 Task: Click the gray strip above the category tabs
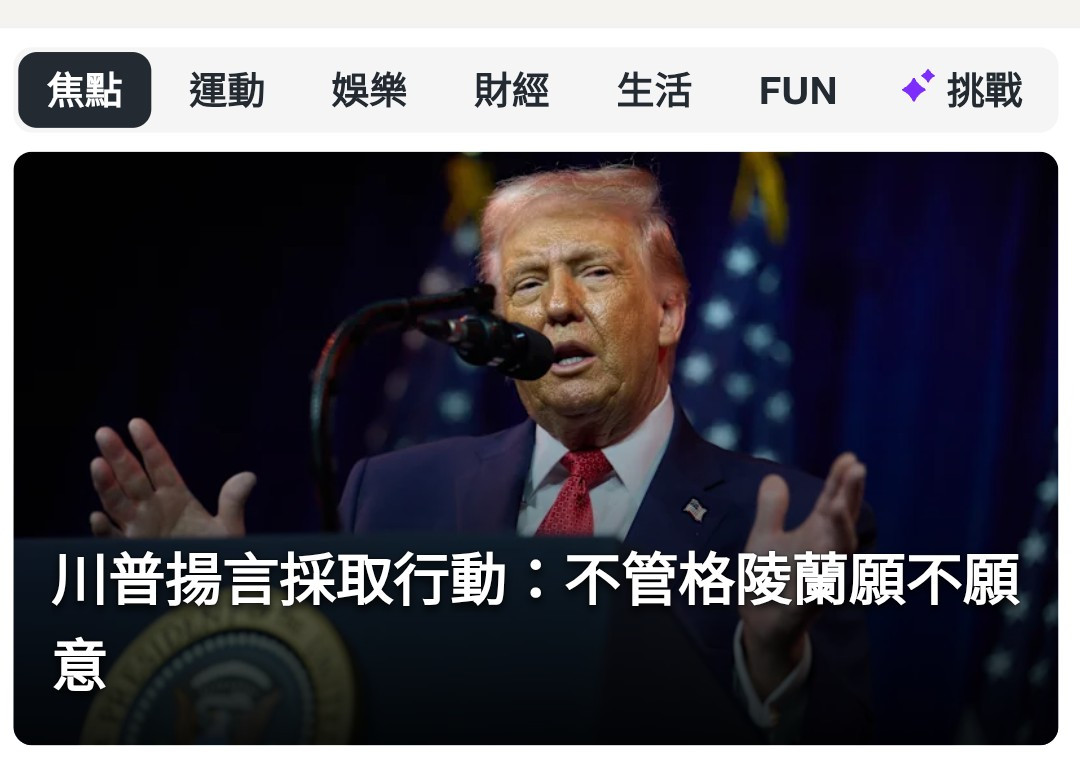point(540,14)
